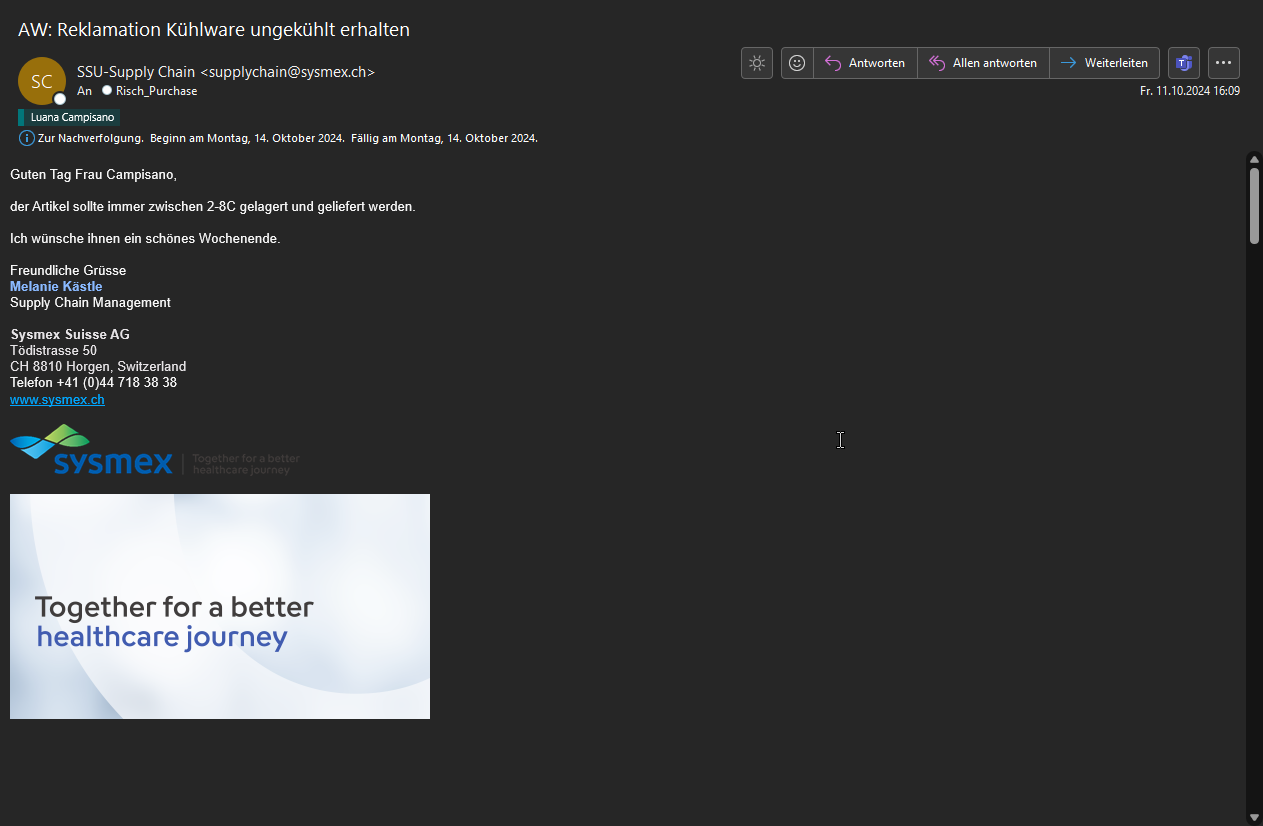Click presence status dot on sender avatar

click(x=60, y=99)
